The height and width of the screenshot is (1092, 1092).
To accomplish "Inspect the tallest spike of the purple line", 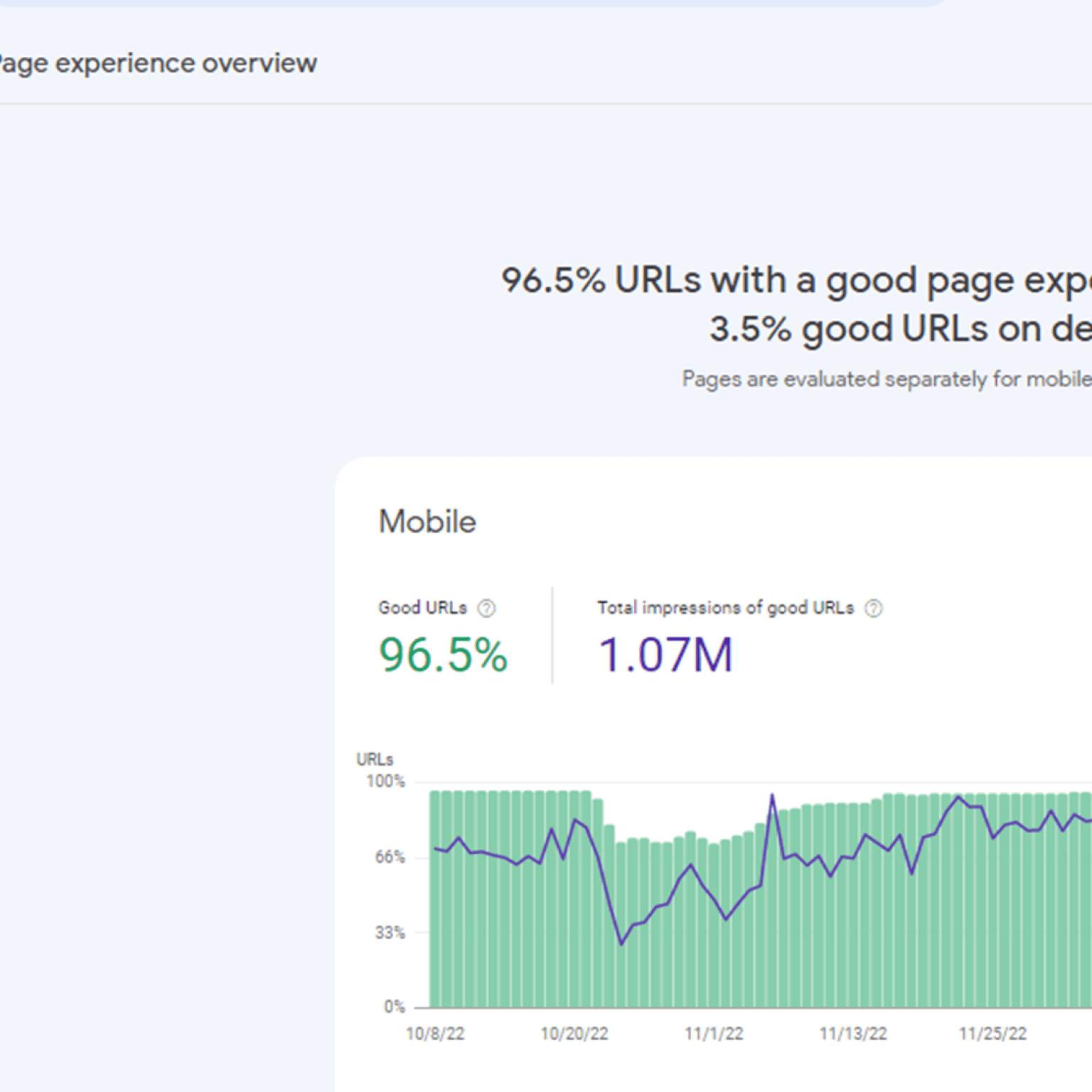I will [x=772, y=796].
